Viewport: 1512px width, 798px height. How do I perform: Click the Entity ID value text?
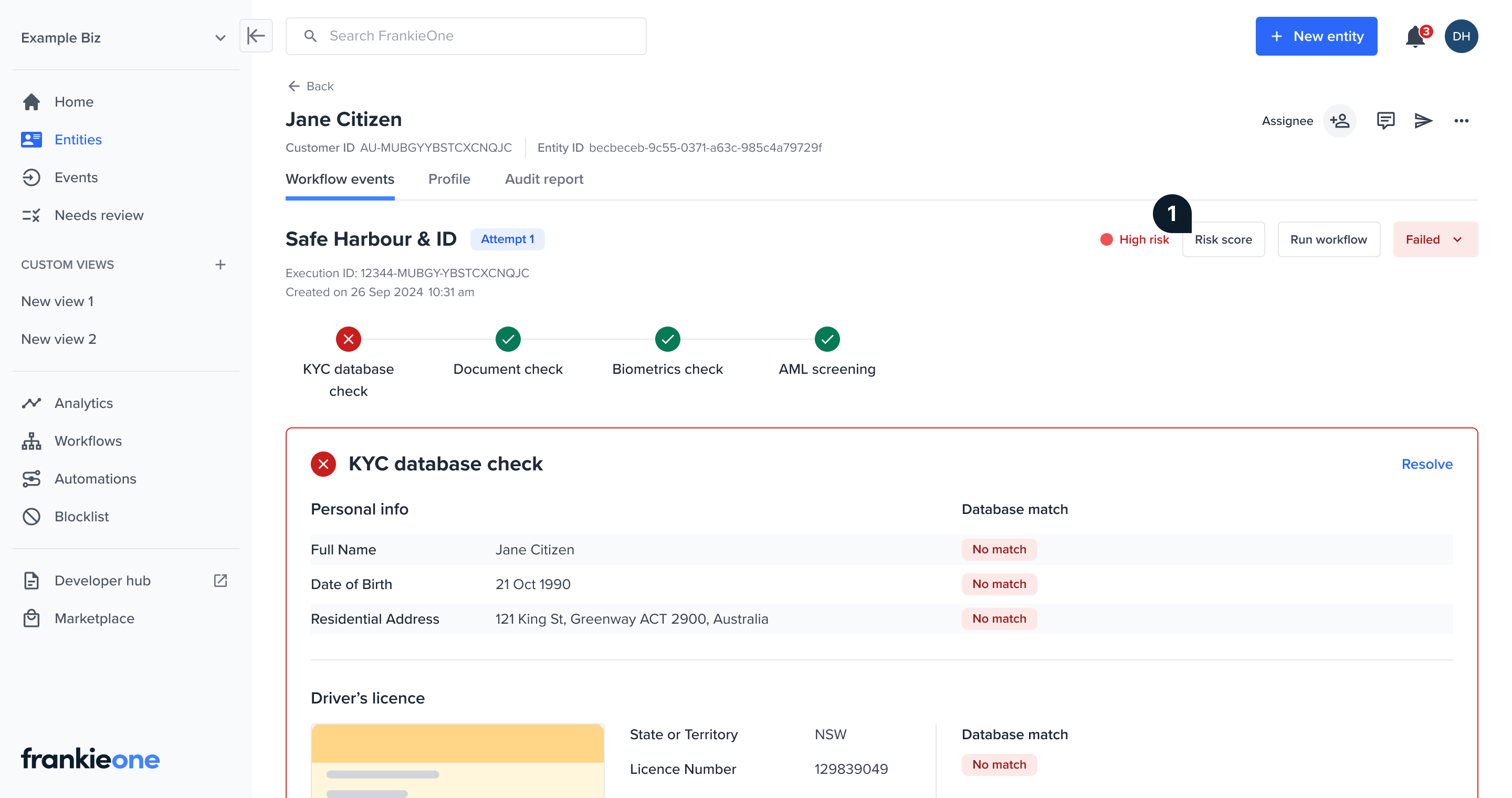(x=705, y=148)
